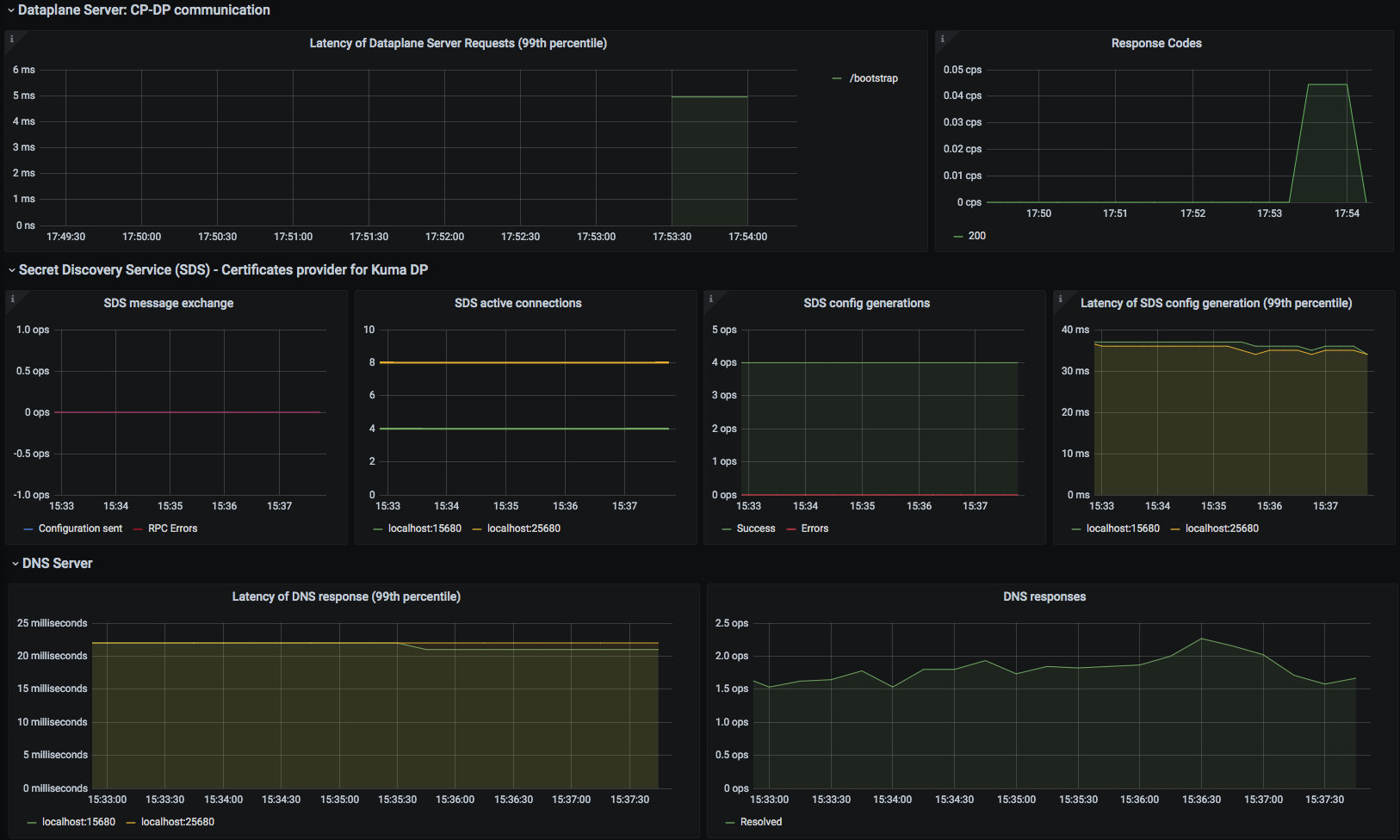The height and width of the screenshot is (840, 1400).
Task: Toggle localhost:25680 in DNS latency legend
Action: click(177, 822)
